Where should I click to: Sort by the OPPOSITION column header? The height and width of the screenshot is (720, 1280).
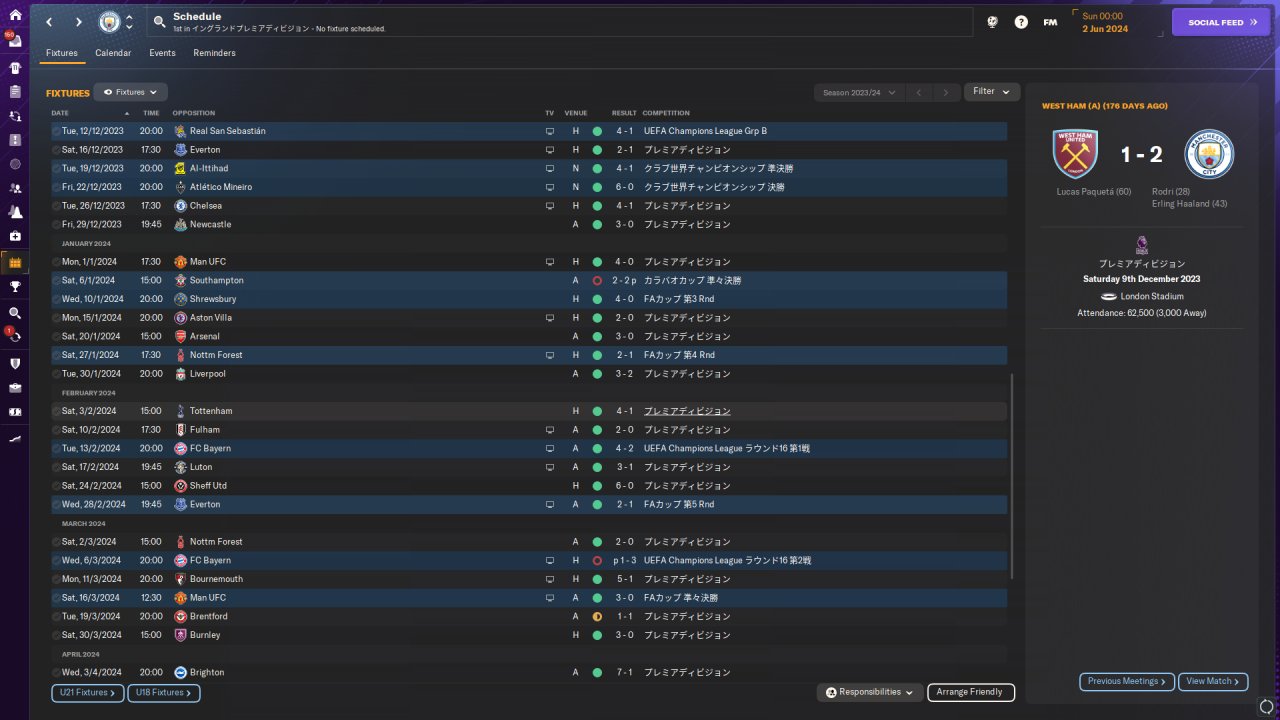tap(193, 113)
